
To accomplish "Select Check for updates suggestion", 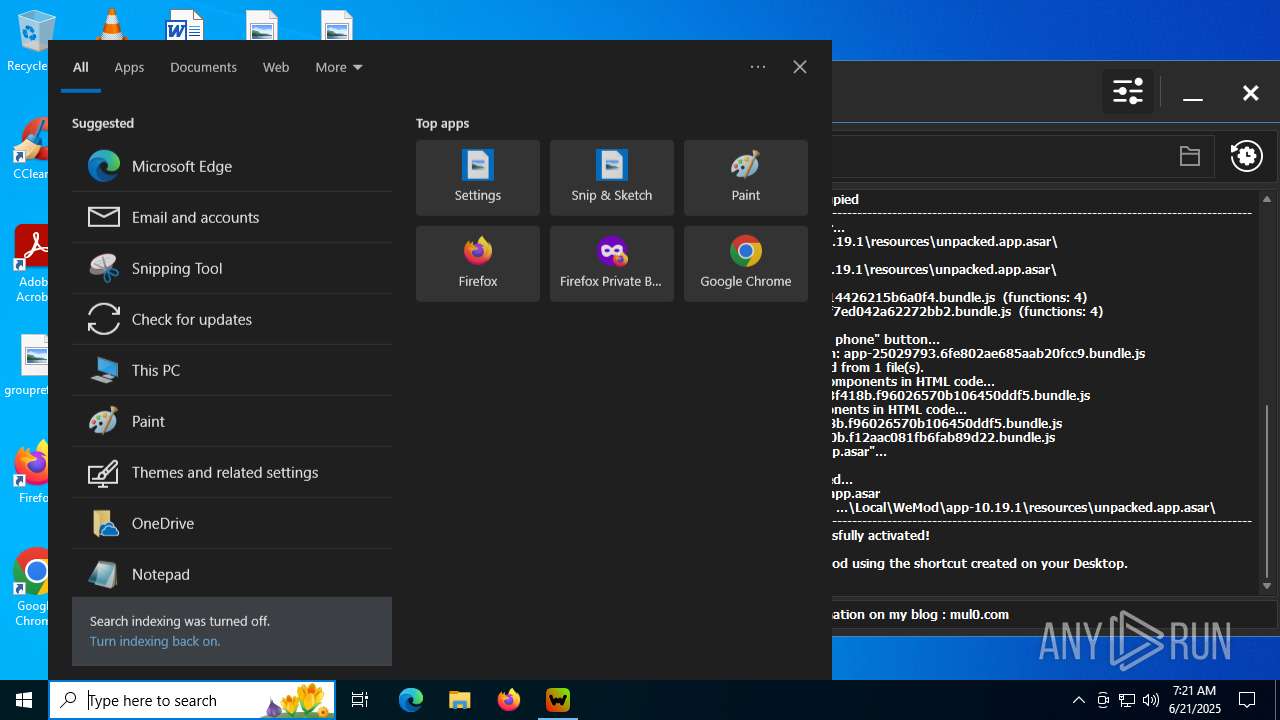I will click(232, 319).
